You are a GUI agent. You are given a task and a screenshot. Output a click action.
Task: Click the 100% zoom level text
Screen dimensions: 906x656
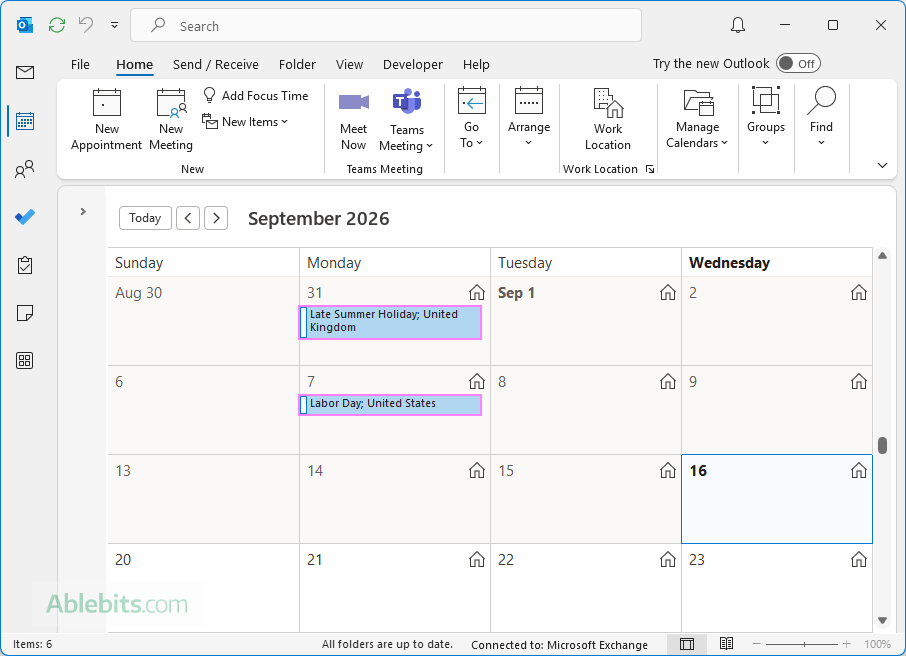877,644
